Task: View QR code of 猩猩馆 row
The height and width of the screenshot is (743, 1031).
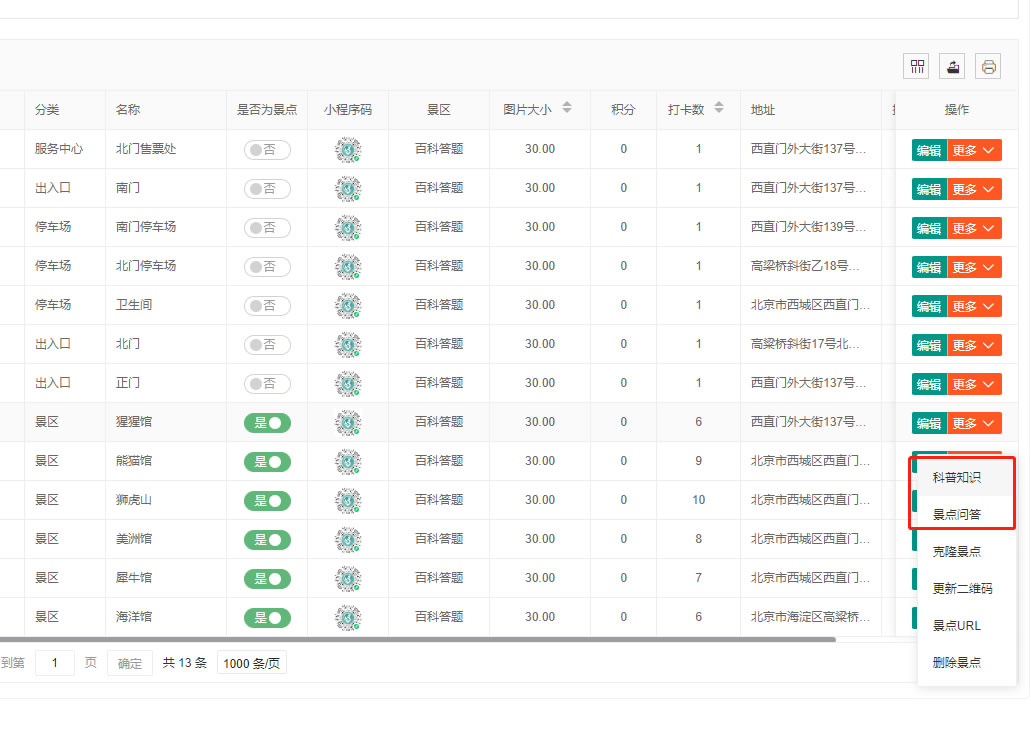Action: pos(348,422)
